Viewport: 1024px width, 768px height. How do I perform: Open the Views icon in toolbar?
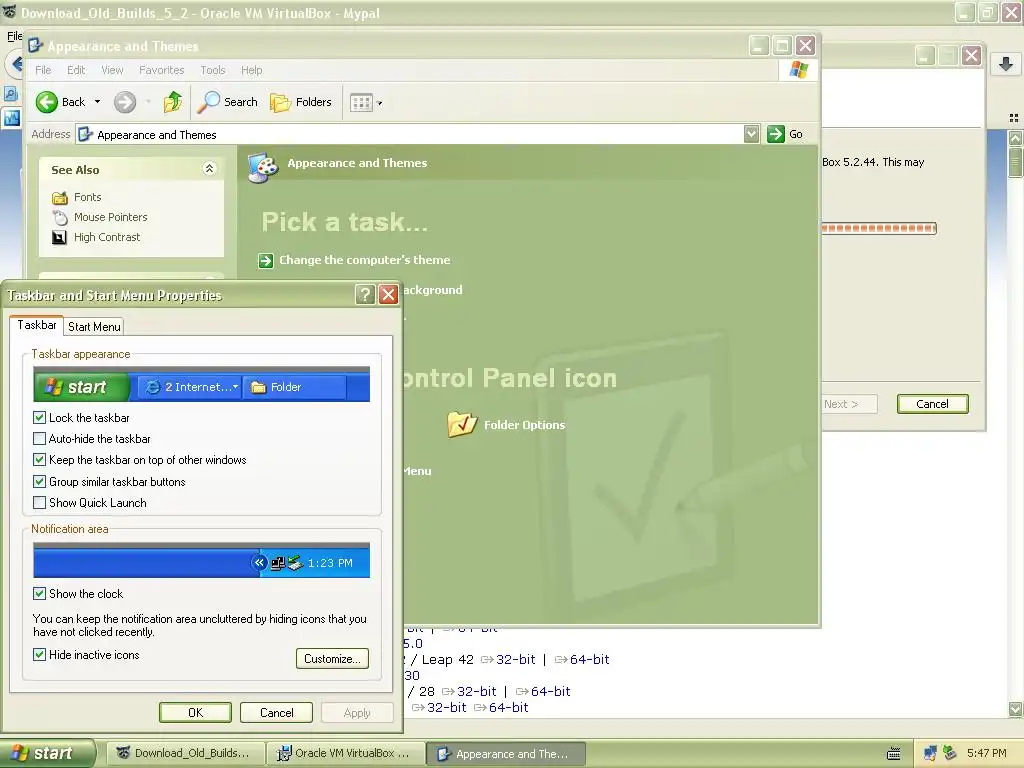361,103
